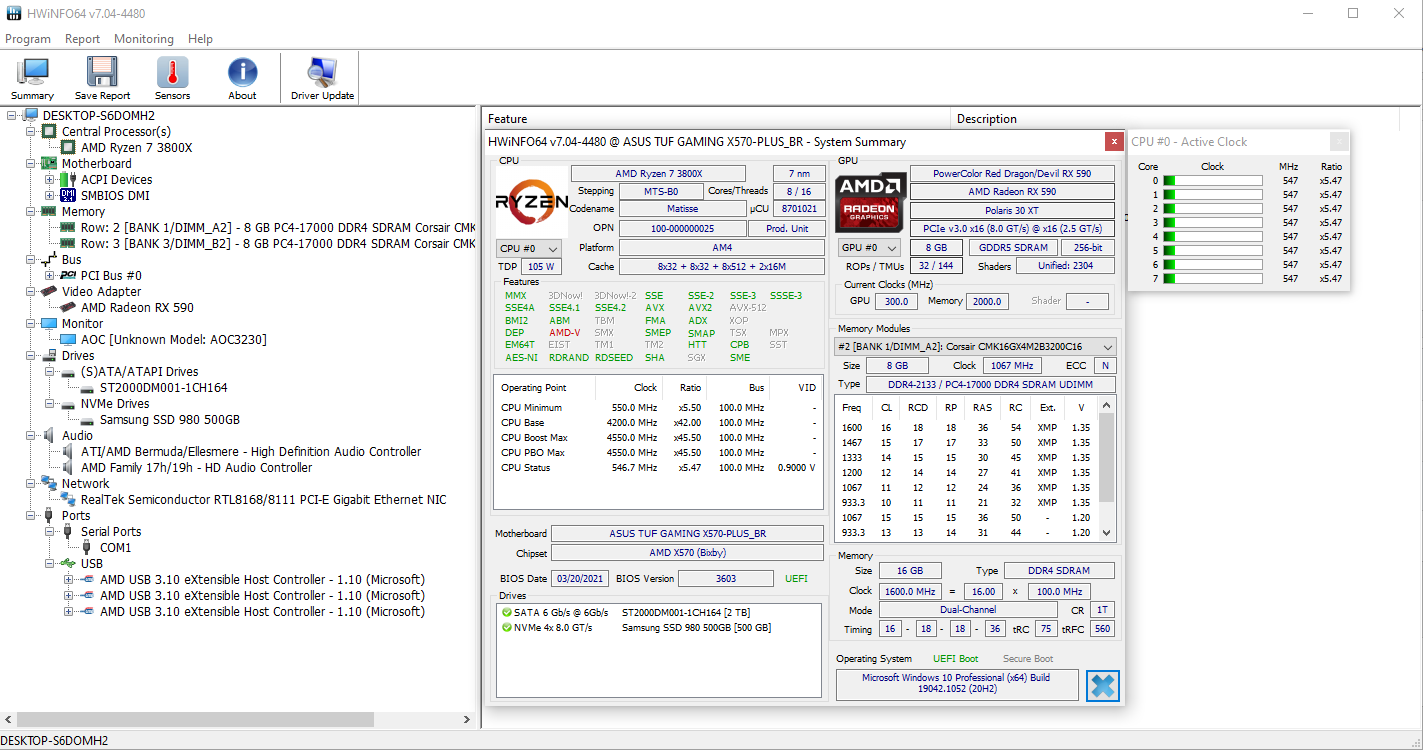Expand the PCI Bus #0 node
Image resolution: width=1423 pixels, height=750 pixels.
coord(50,275)
